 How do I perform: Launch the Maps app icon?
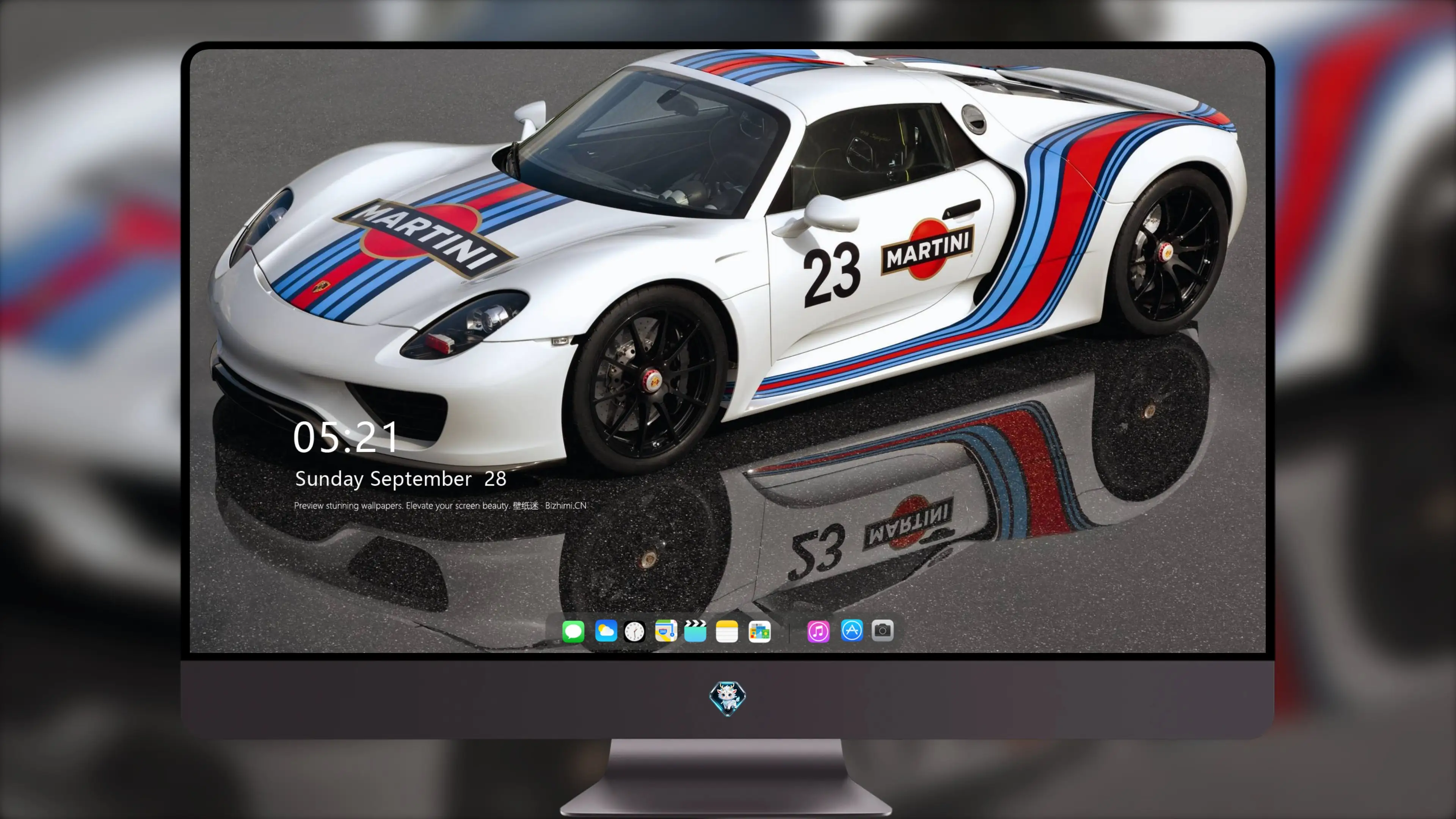click(x=666, y=631)
